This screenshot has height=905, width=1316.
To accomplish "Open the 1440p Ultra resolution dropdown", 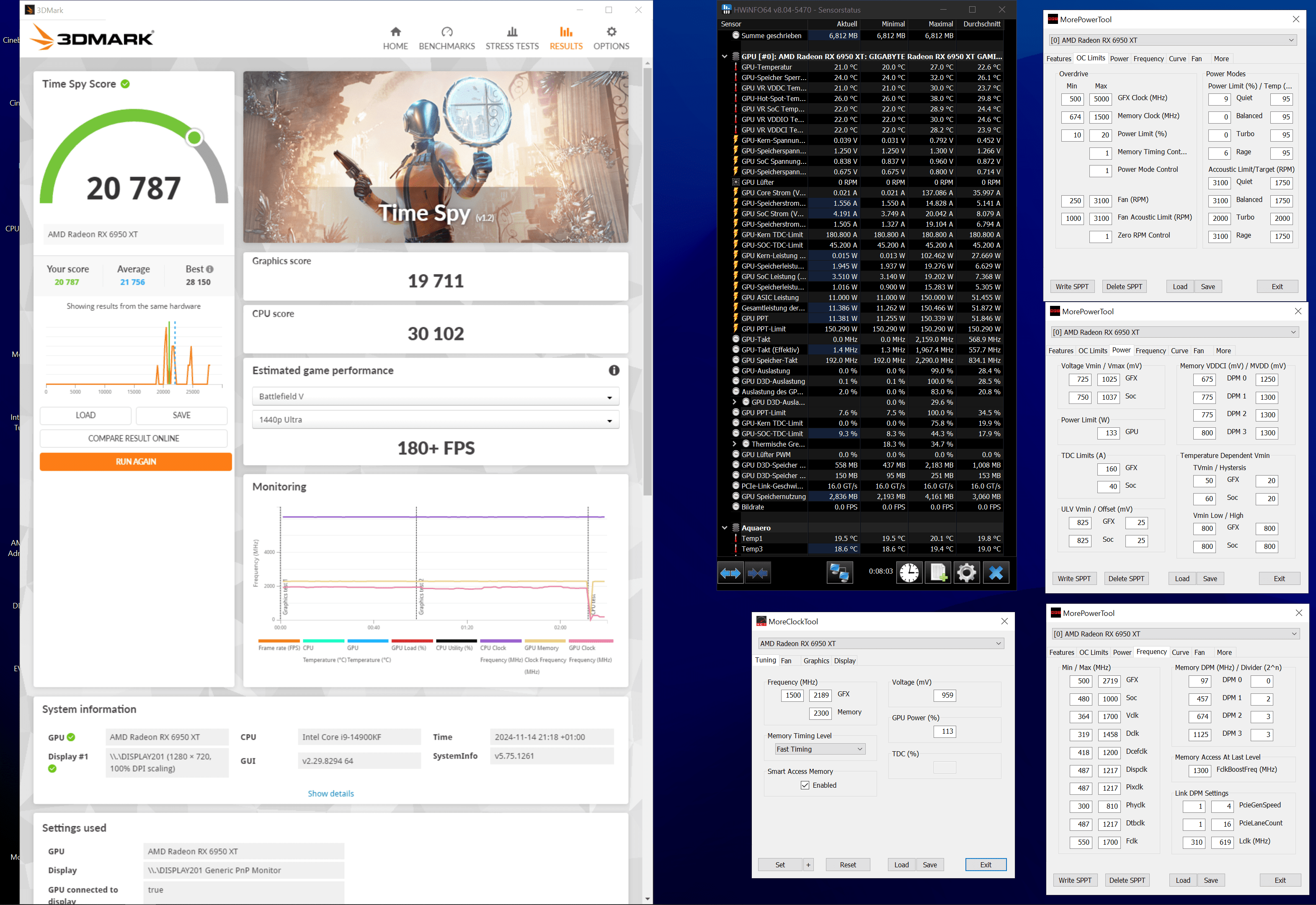I will tap(435, 420).
